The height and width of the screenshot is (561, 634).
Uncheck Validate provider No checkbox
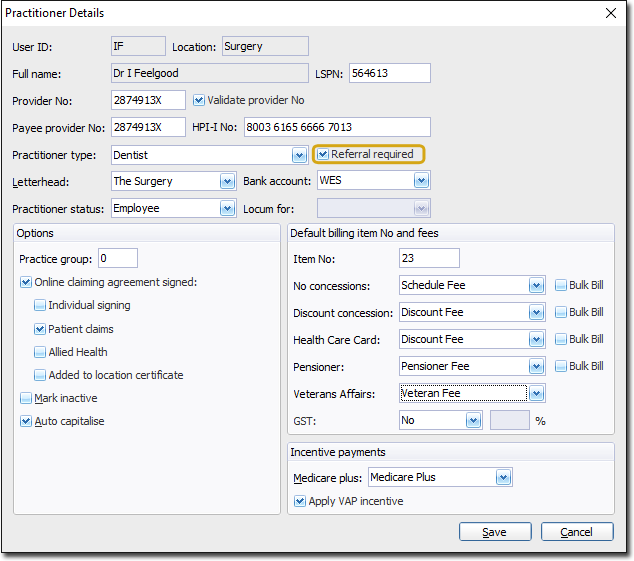(x=199, y=100)
